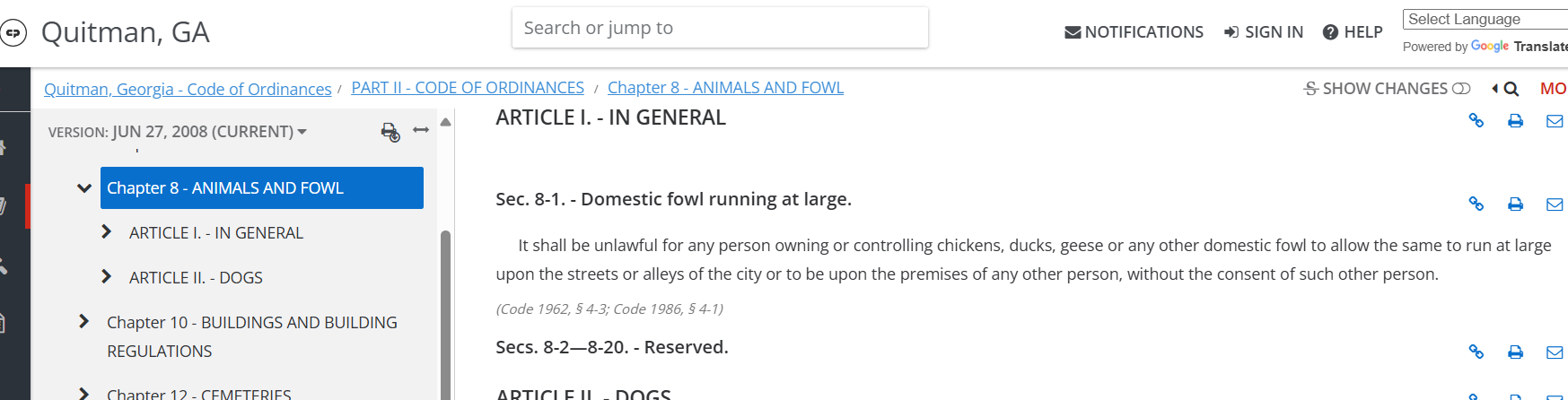
Task: Open Notifications in the top menu
Action: (x=1134, y=32)
